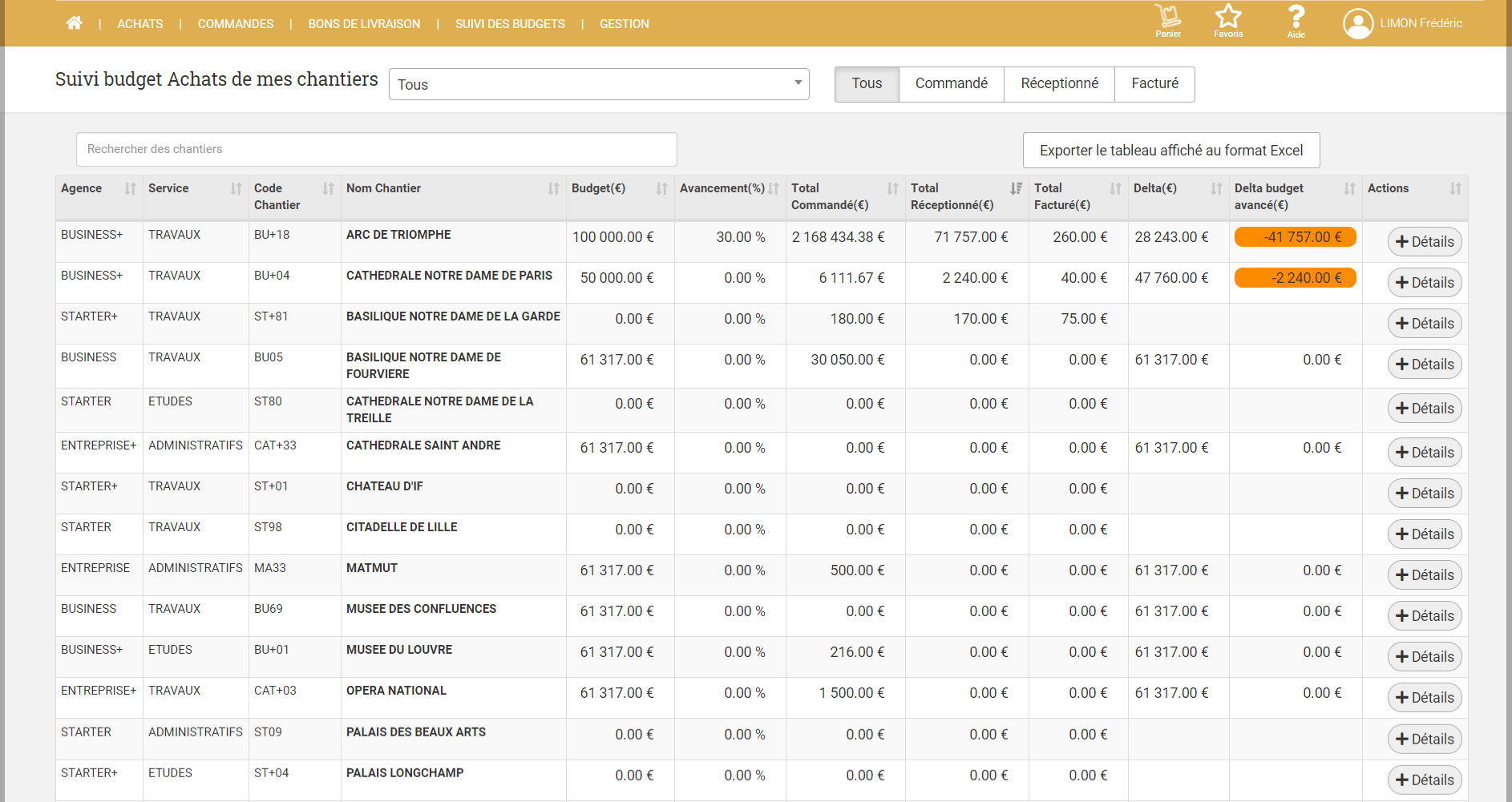Image resolution: width=1512 pixels, height=802 pixels.
Task: Click the 2 168 434.38 € commandé value
Action: tap(838, 237)
